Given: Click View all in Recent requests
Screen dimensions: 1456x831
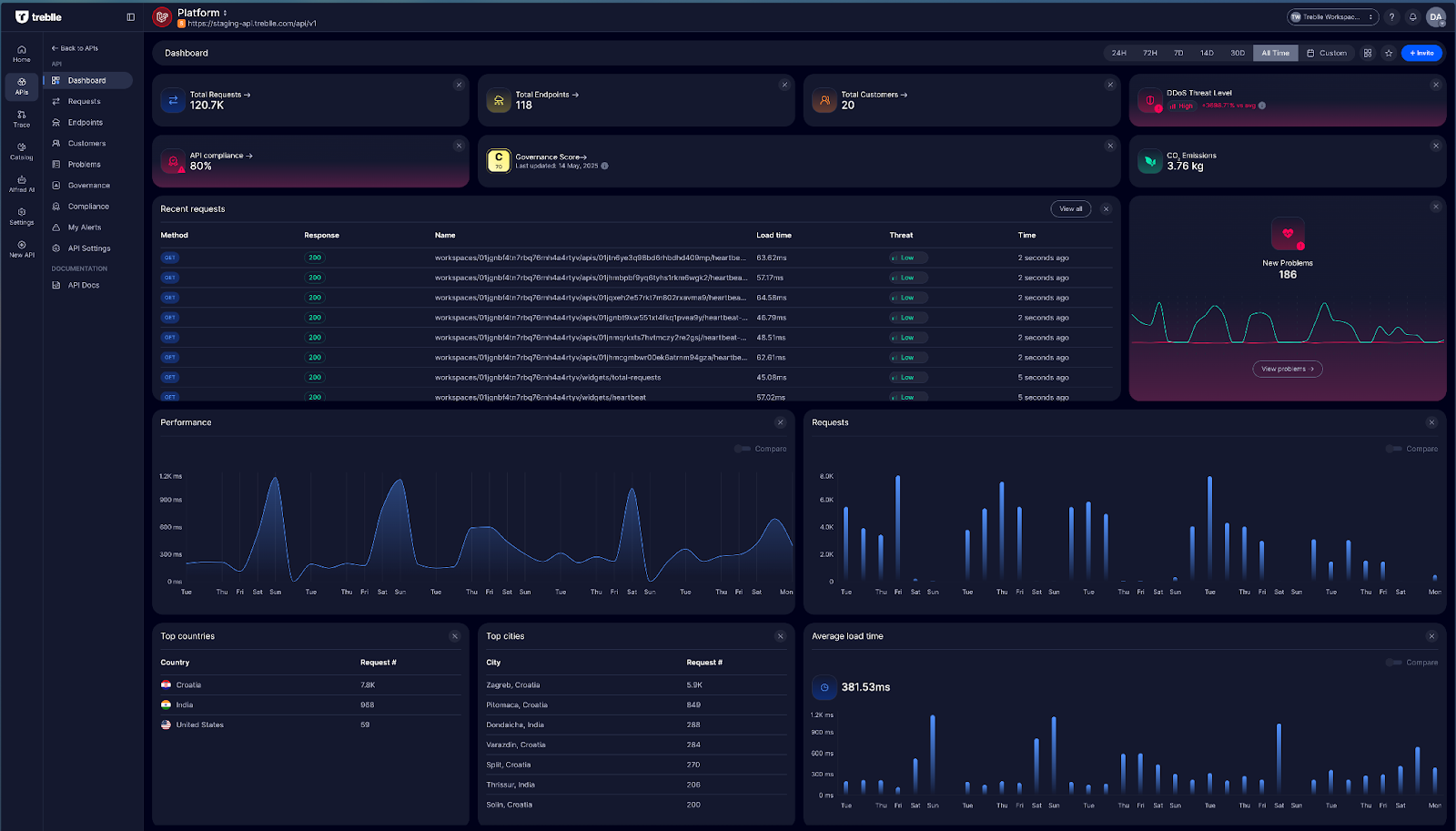Looking at the screenshot, I should [1070, 209].
